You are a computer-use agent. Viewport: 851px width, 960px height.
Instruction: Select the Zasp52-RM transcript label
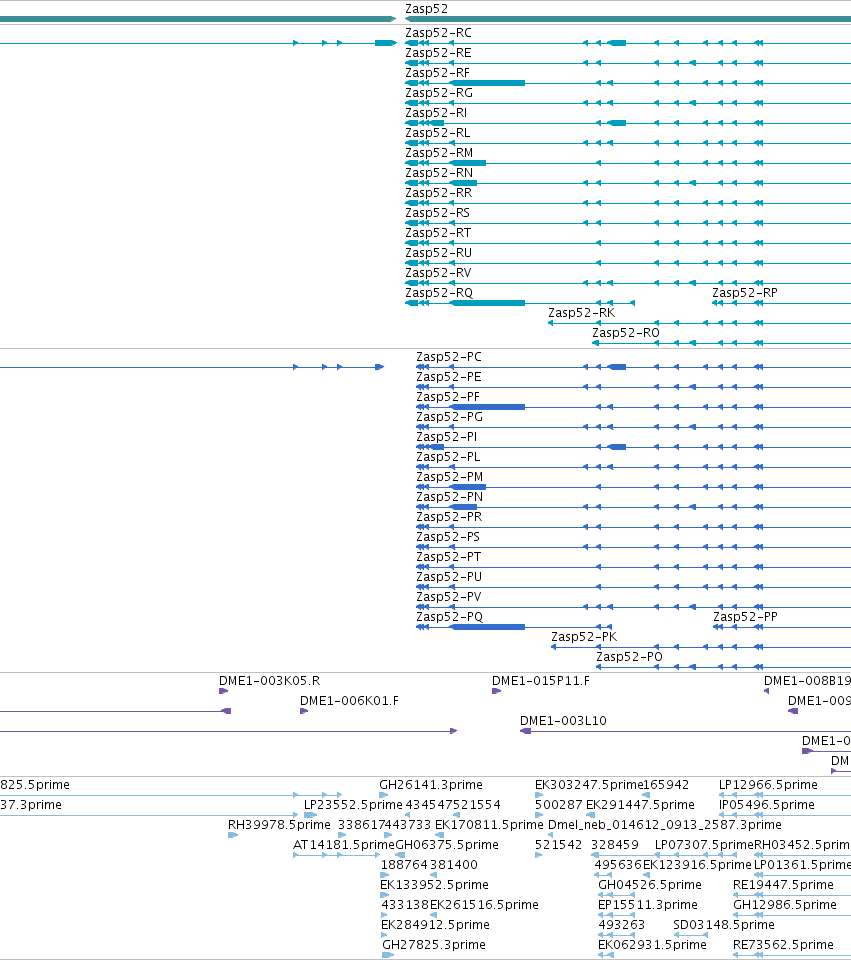[439, 153]
